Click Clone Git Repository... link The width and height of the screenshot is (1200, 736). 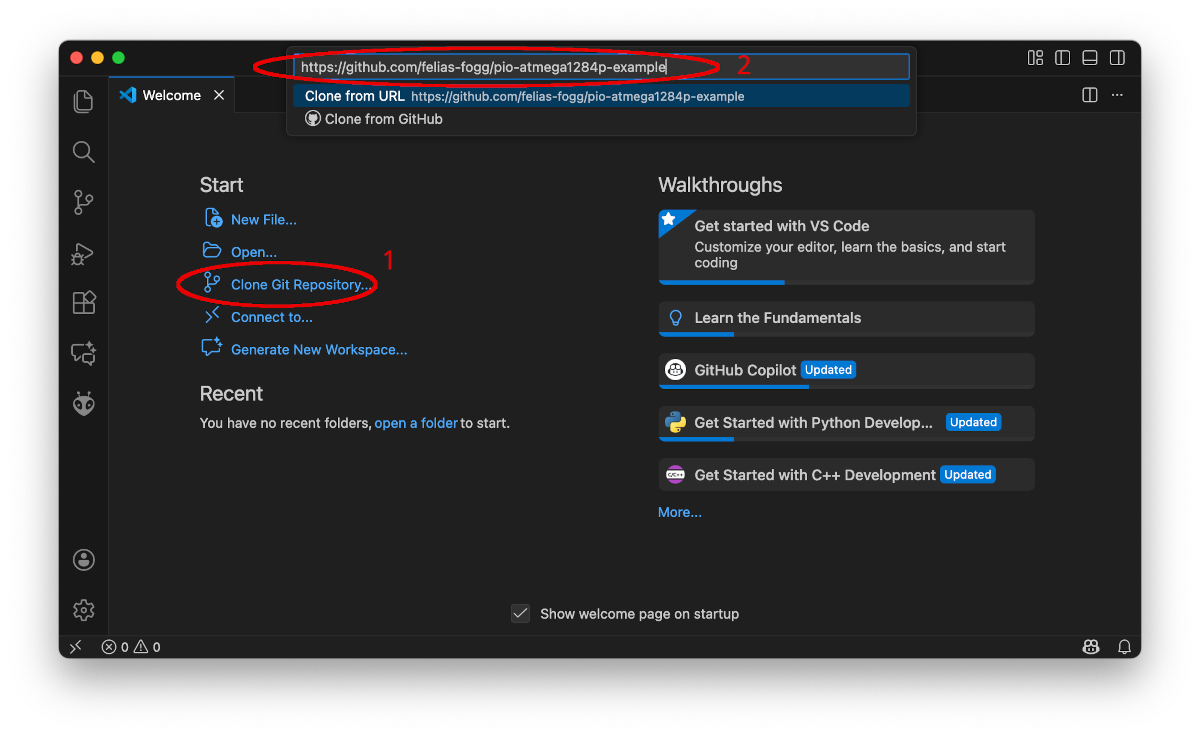click(x=301, y=285)
